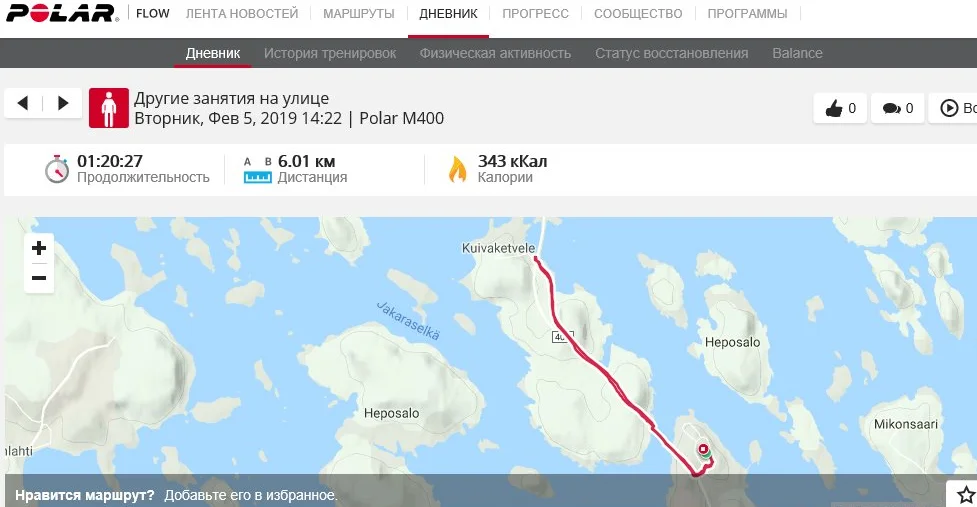The height and width of the screenshot is (507, 977).
Task: Open Статус восстановления tab
Action: [x=672, y=54]
